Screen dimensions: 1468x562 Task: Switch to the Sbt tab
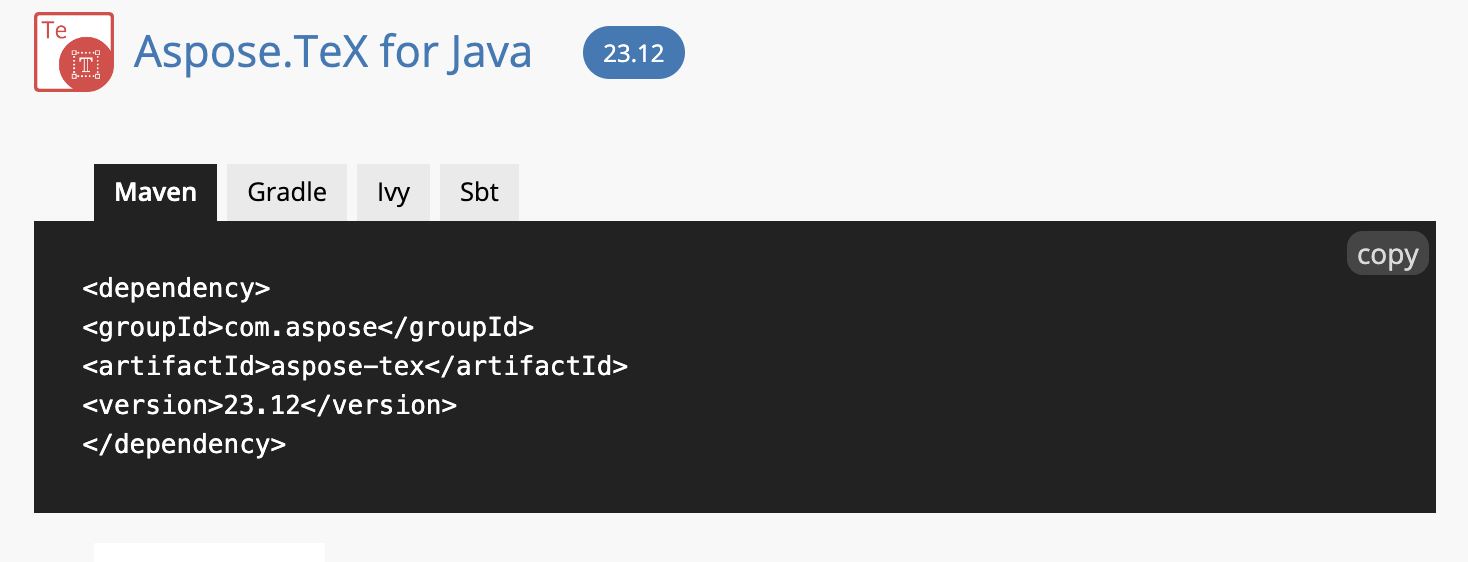(479, 192)
